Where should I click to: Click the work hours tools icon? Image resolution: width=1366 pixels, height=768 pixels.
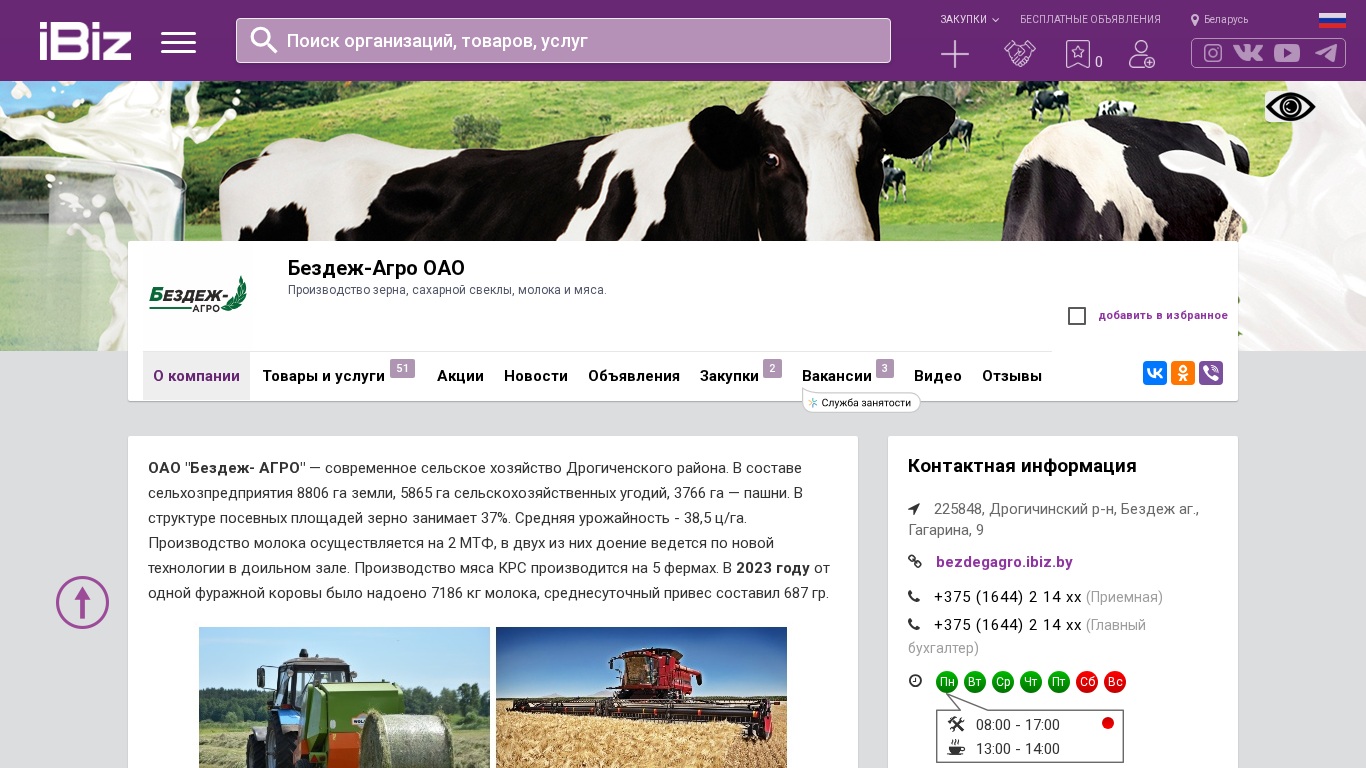[x=956, y=724]
